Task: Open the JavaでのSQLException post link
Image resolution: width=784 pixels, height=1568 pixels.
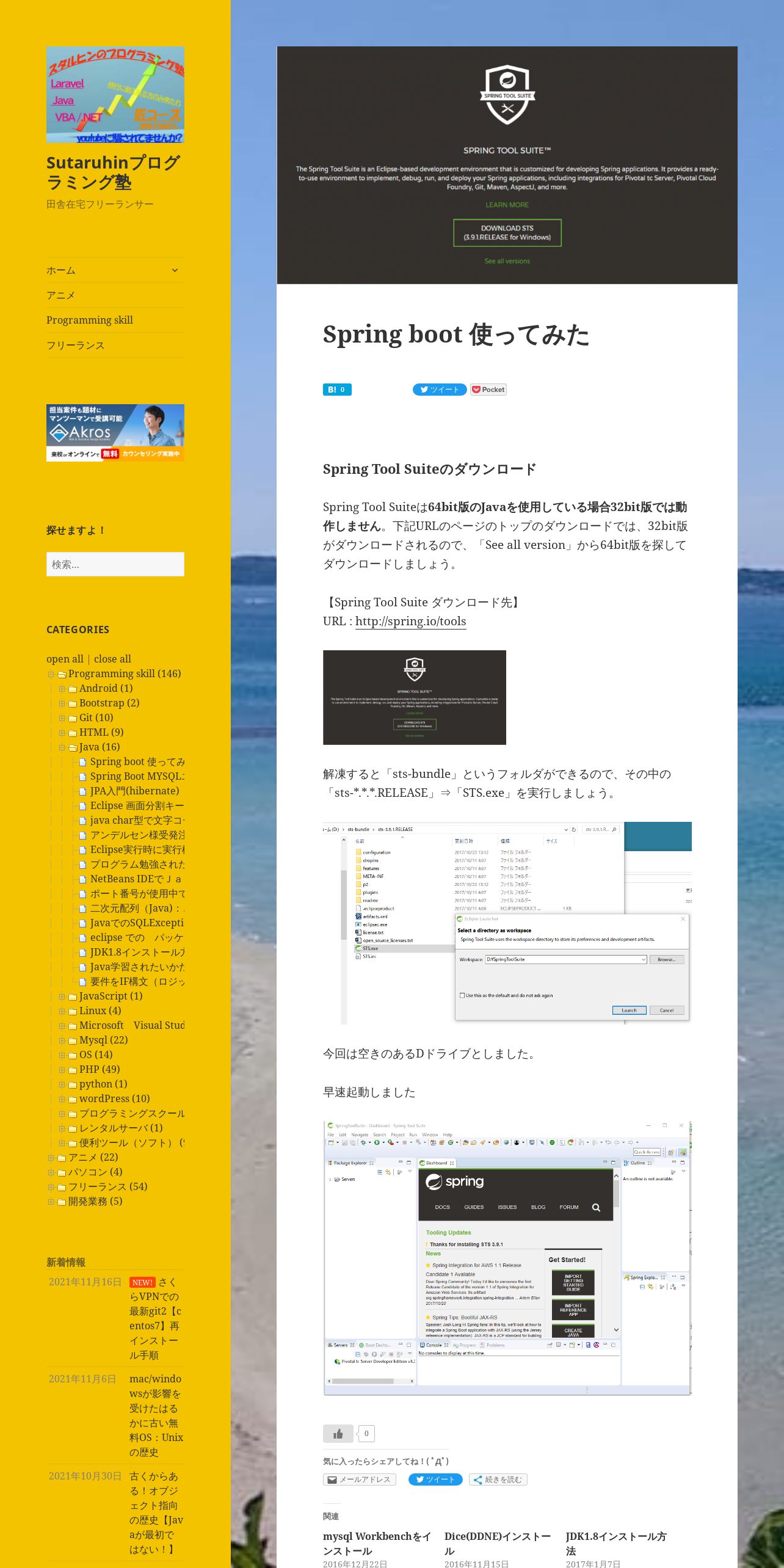Action: pos(137,923)
